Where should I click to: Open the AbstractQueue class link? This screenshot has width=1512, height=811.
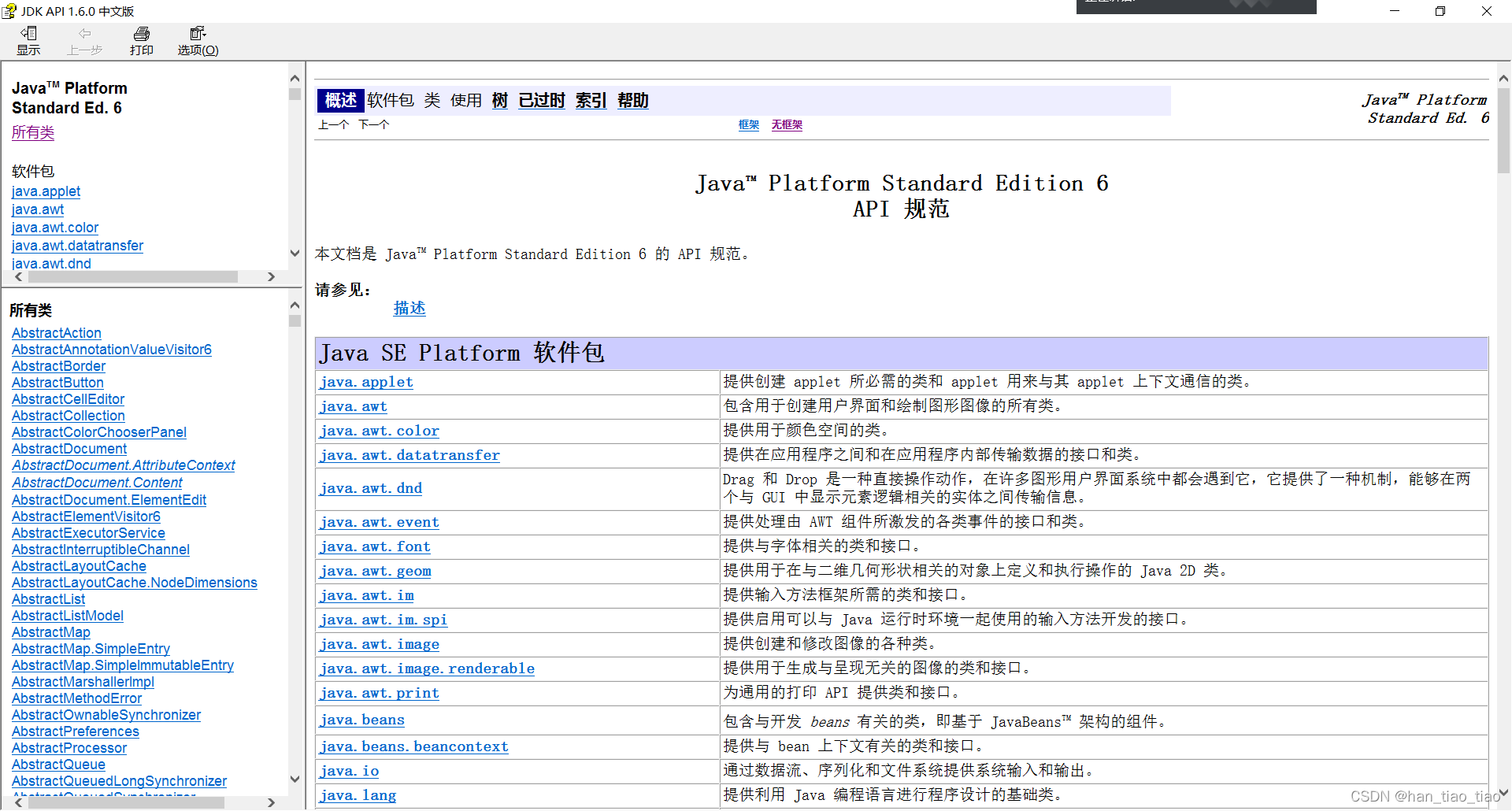coord(58,765)
